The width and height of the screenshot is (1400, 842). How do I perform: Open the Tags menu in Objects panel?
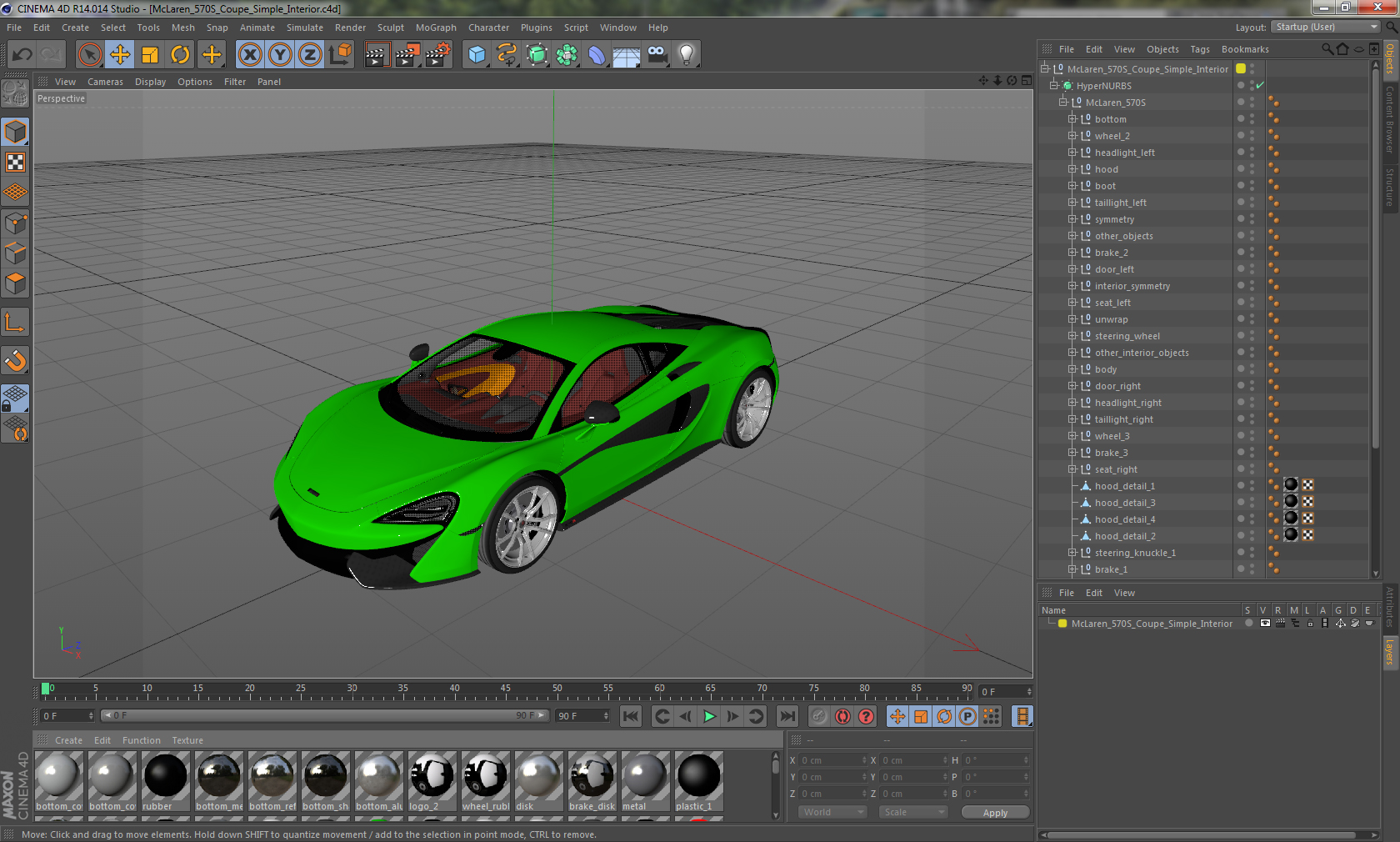[1200, 49]
